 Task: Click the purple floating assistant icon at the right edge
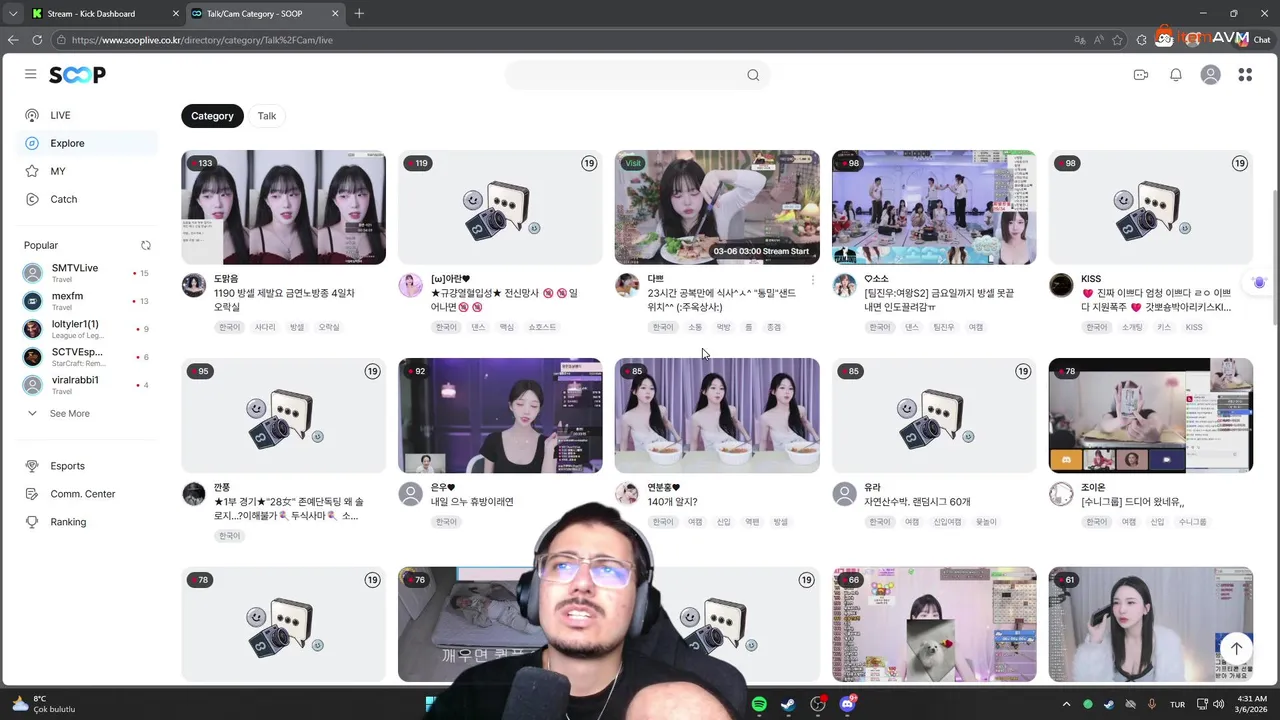pyautogui.click(x=1259, y=283)
